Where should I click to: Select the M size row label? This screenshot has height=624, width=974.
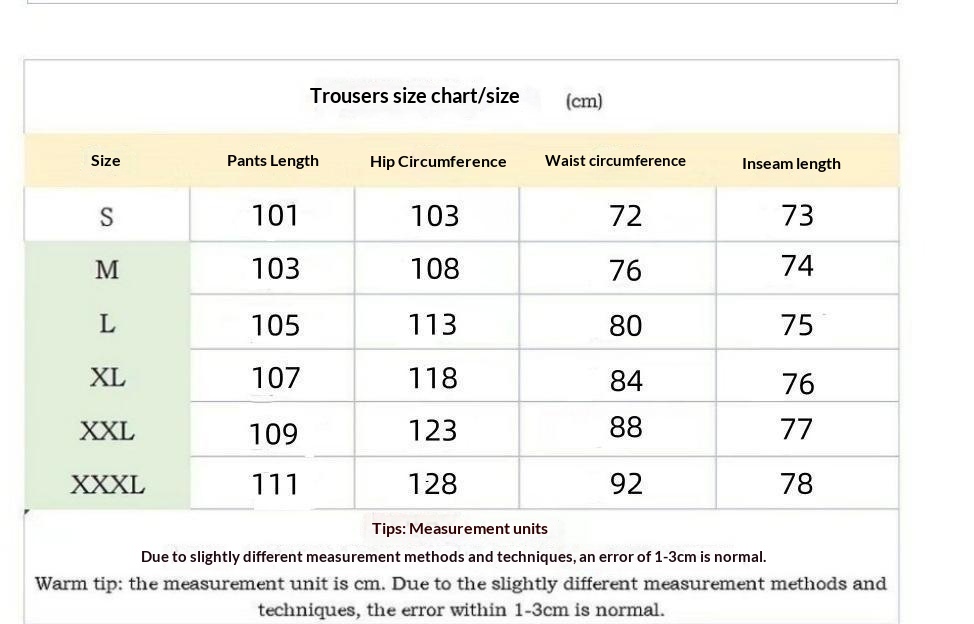pos(106,269)
